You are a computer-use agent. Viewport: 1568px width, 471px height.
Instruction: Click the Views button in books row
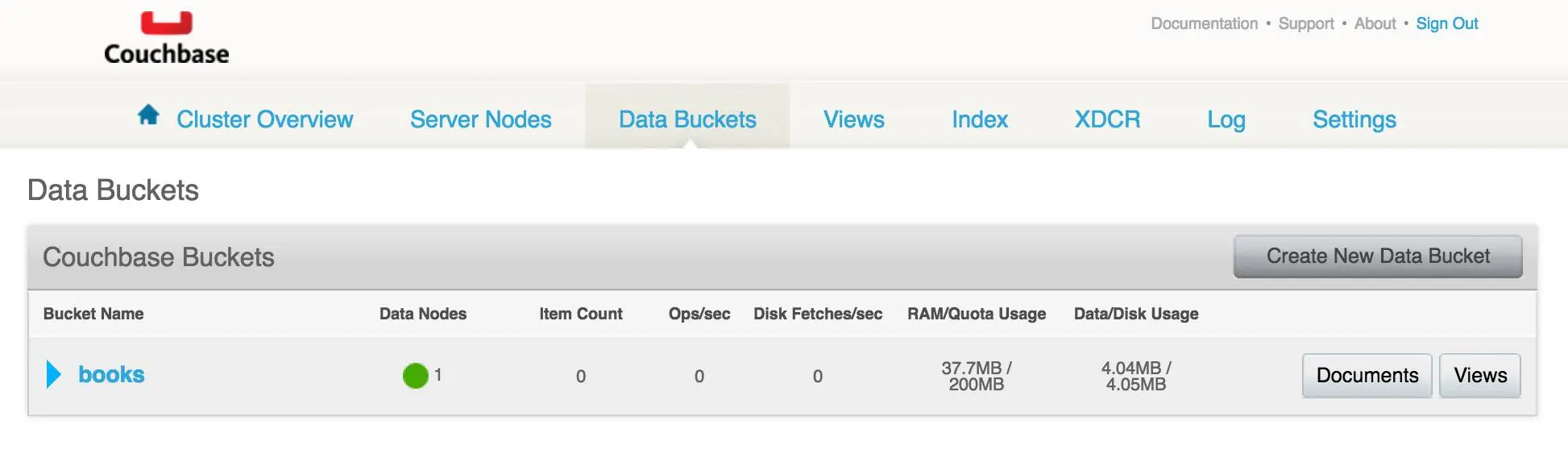point(1480,376)
